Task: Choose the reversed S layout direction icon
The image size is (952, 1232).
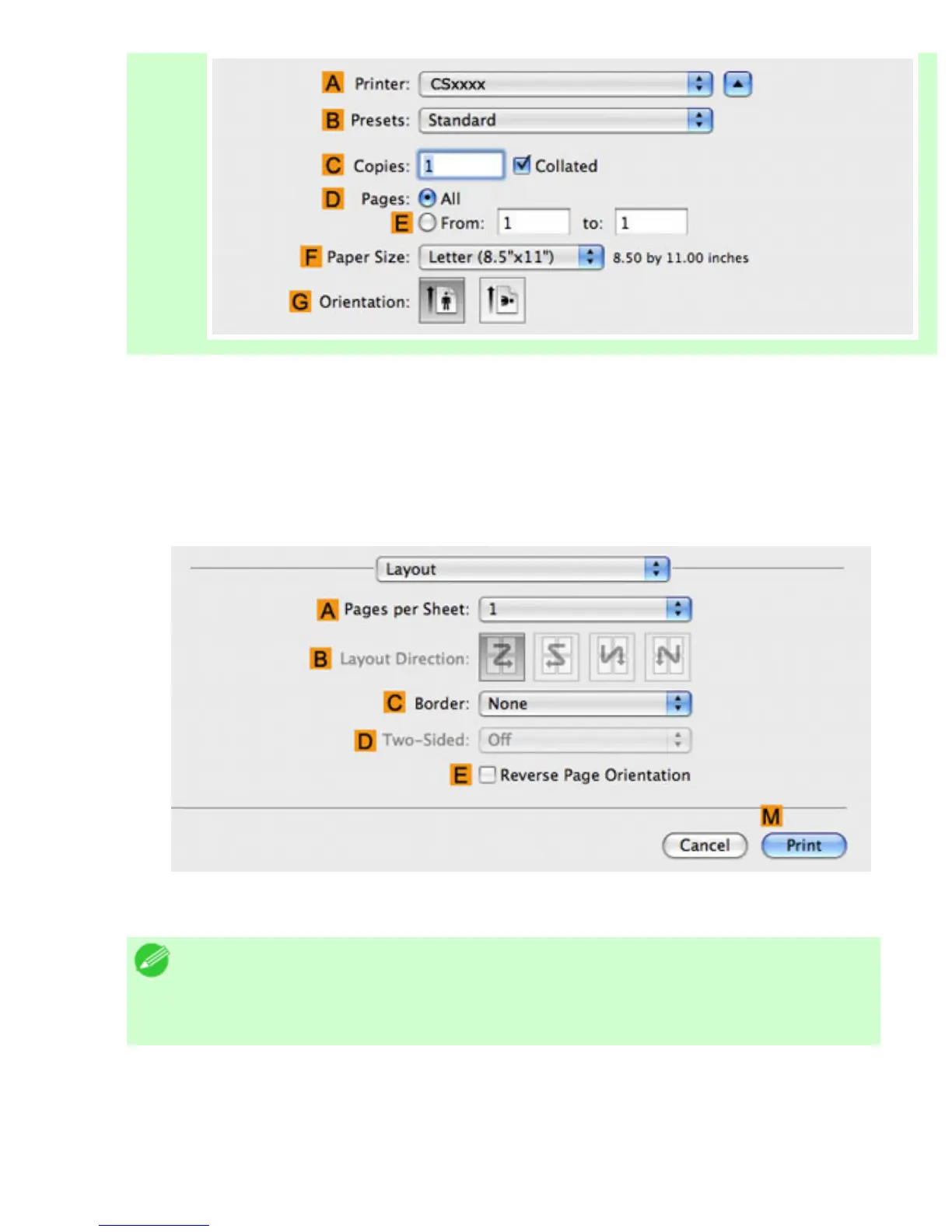Action: pos(556,656)
